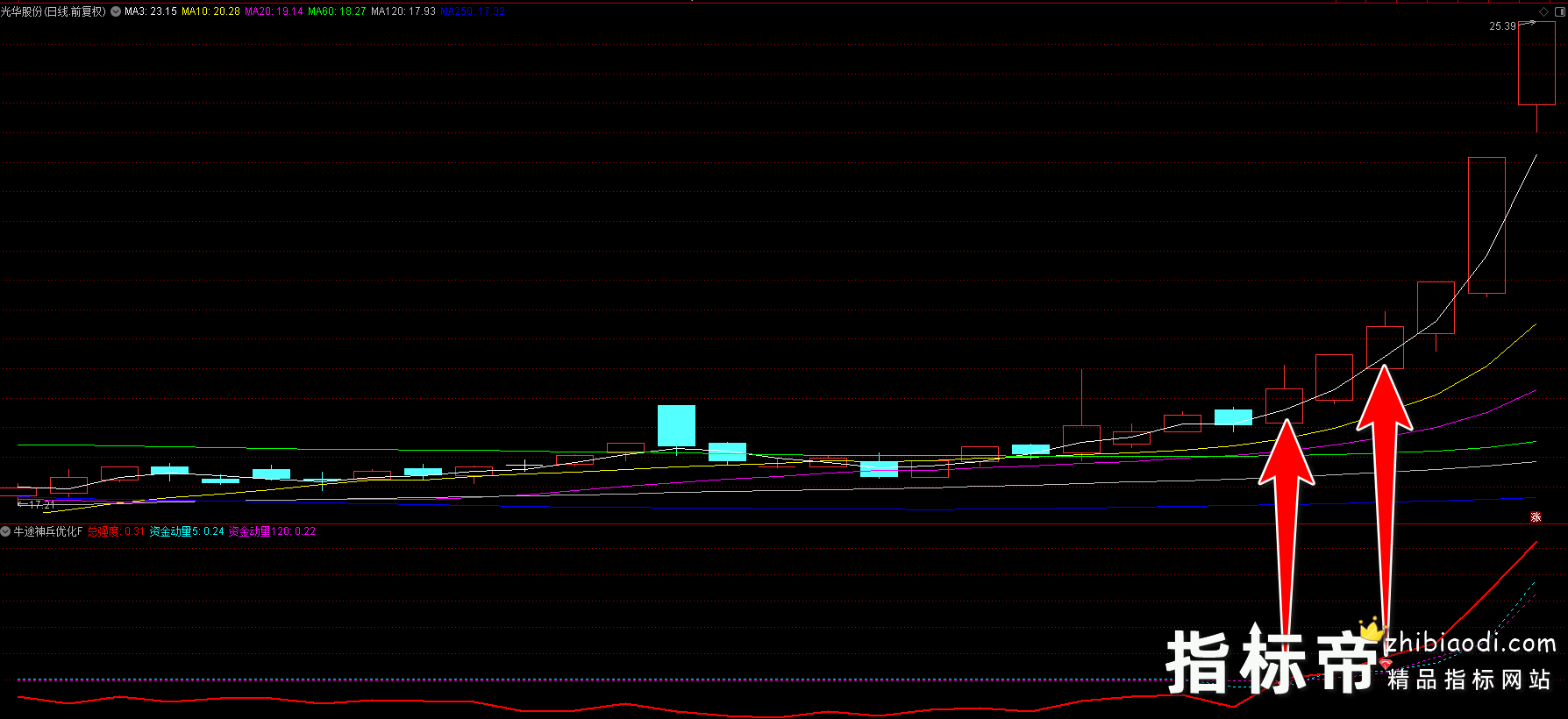
Task: Click the diamond icon at chart top-right
Action: [x=1543, y=11]
